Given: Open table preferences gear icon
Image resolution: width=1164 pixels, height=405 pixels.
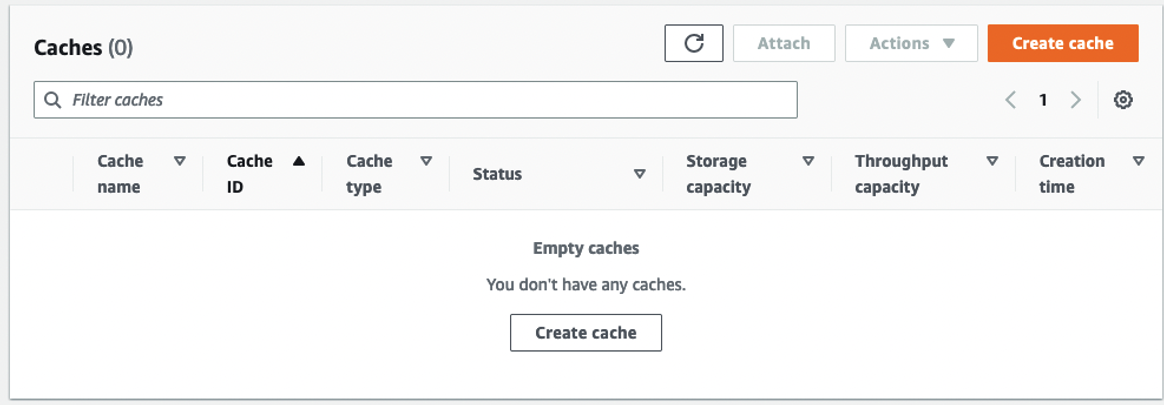Looking at the screenshot, I should pyautogui.click(x=1123, y=100).
